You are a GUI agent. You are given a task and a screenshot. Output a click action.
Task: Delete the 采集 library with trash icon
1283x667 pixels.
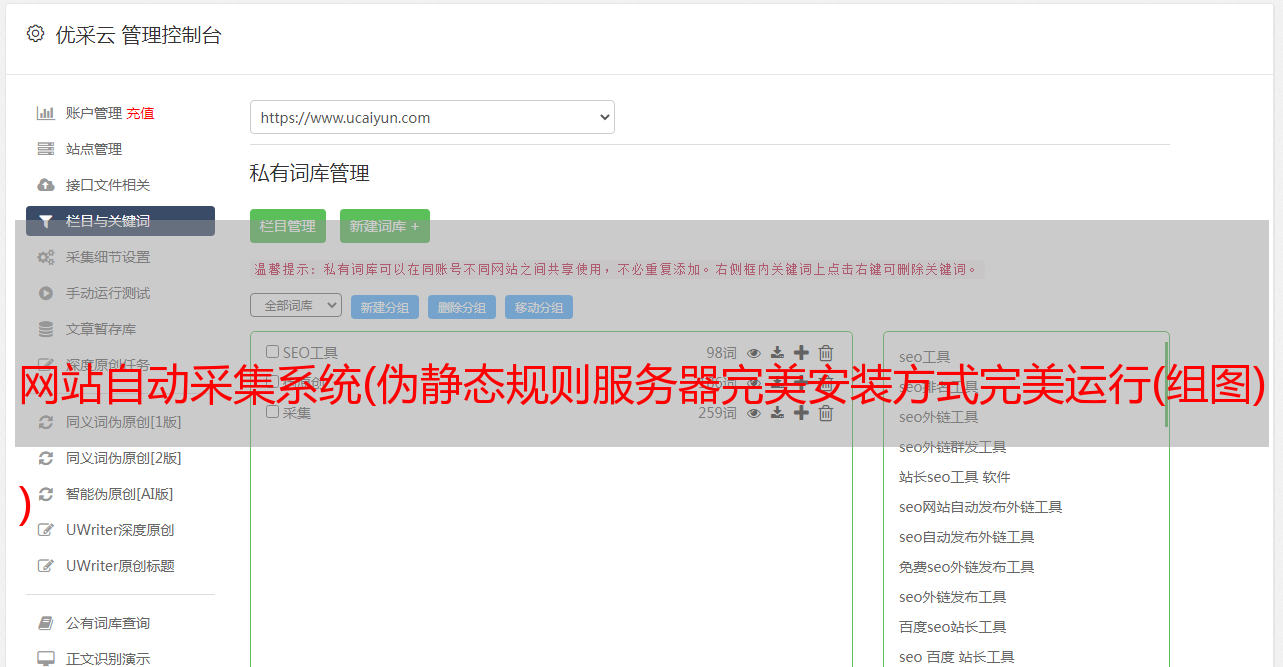826,413
